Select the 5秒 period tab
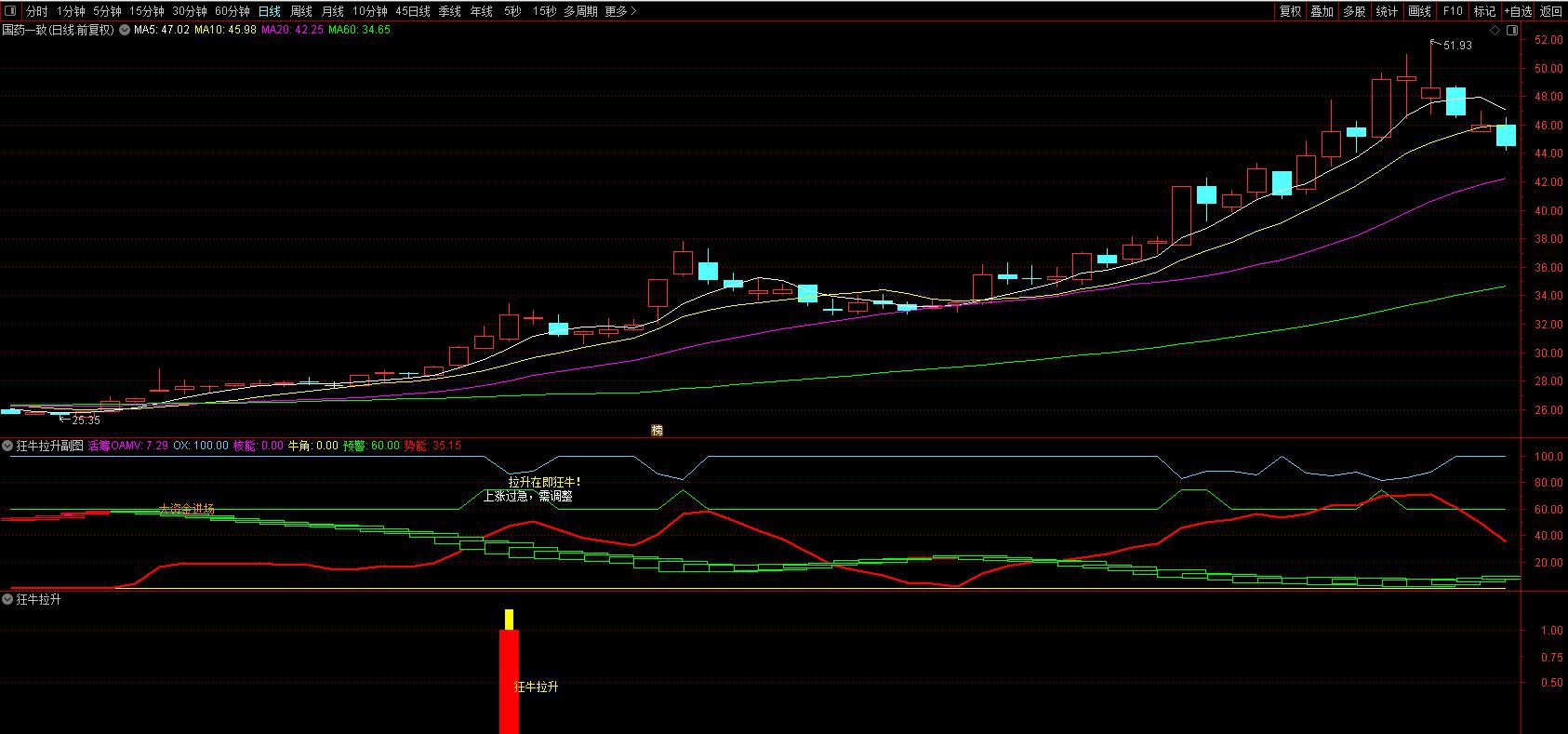Image resolution: width=1568 pixels, height=734 pixels. coord(513,11)
